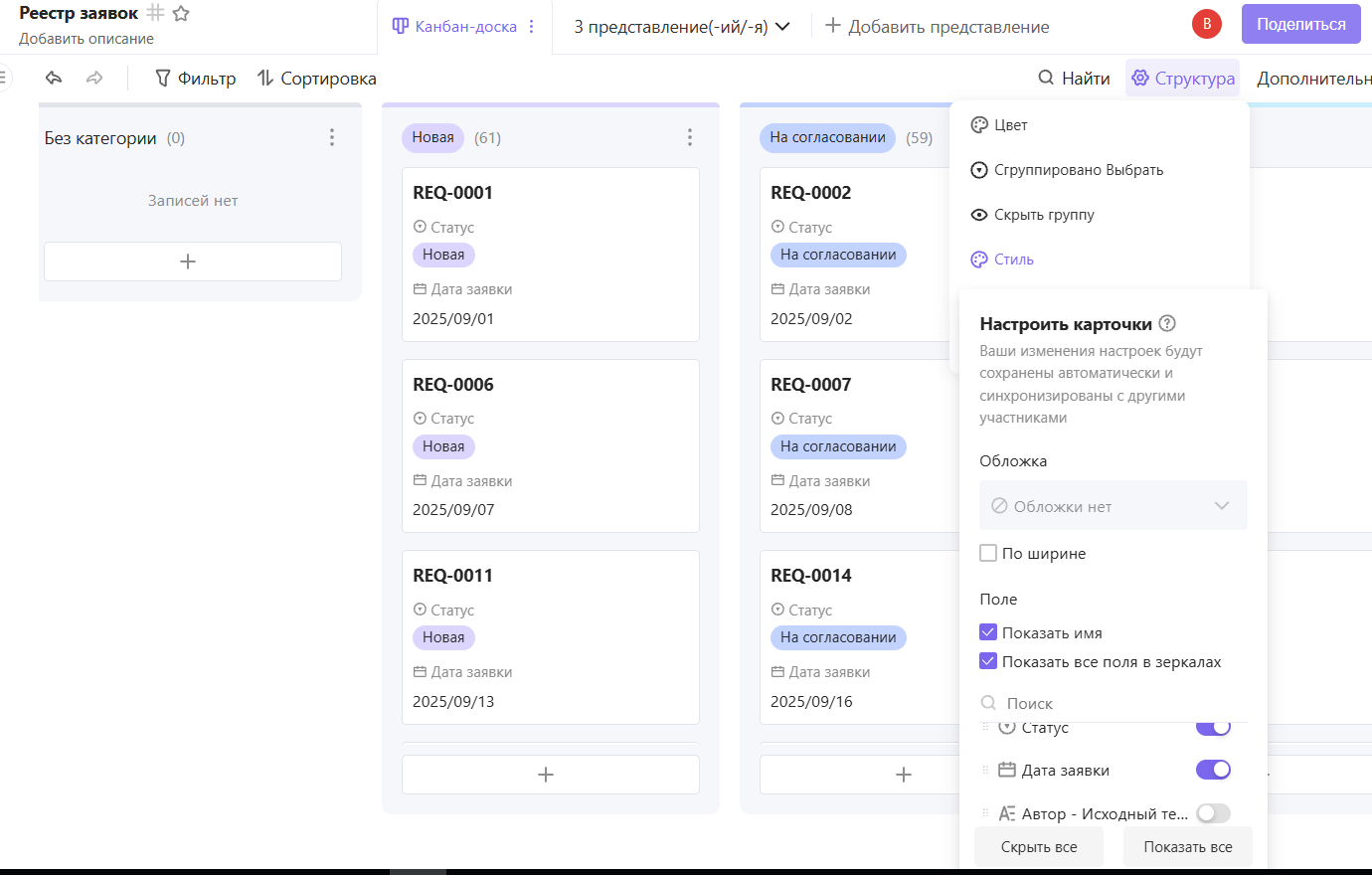Uncheck Показать все поля в зеркалах
Viewport: 1372px width, 875px height.
988,661
